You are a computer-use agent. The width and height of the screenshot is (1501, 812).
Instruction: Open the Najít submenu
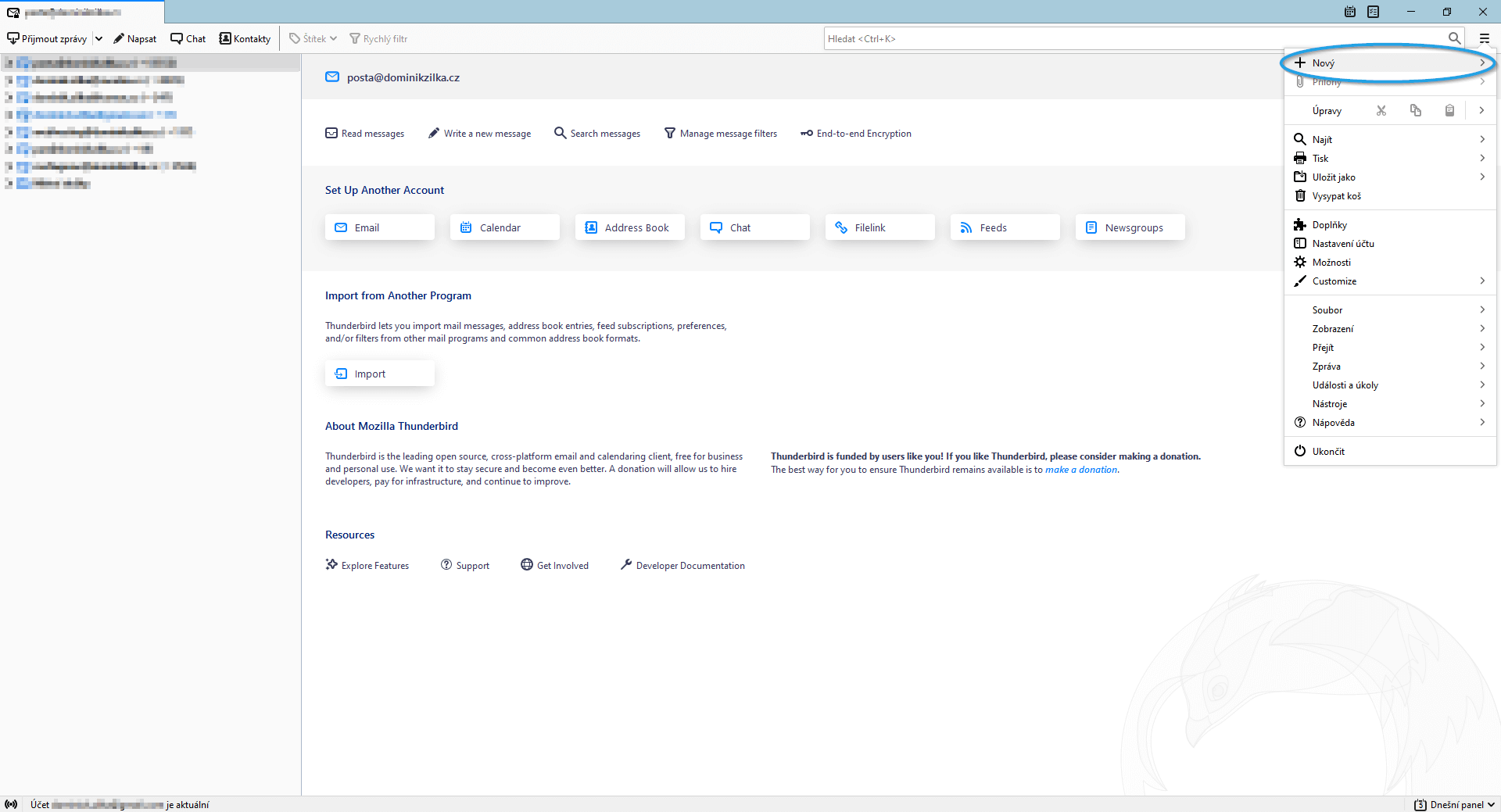(x=1390, y=139)
